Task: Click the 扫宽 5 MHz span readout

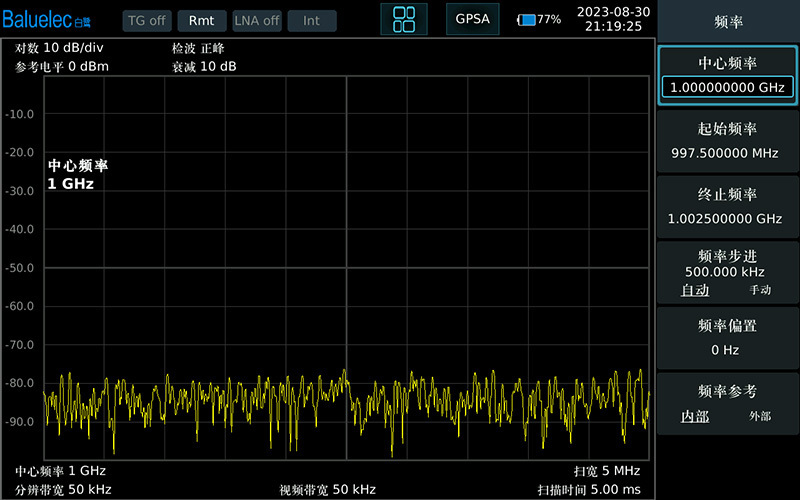Action: (607, 471)
